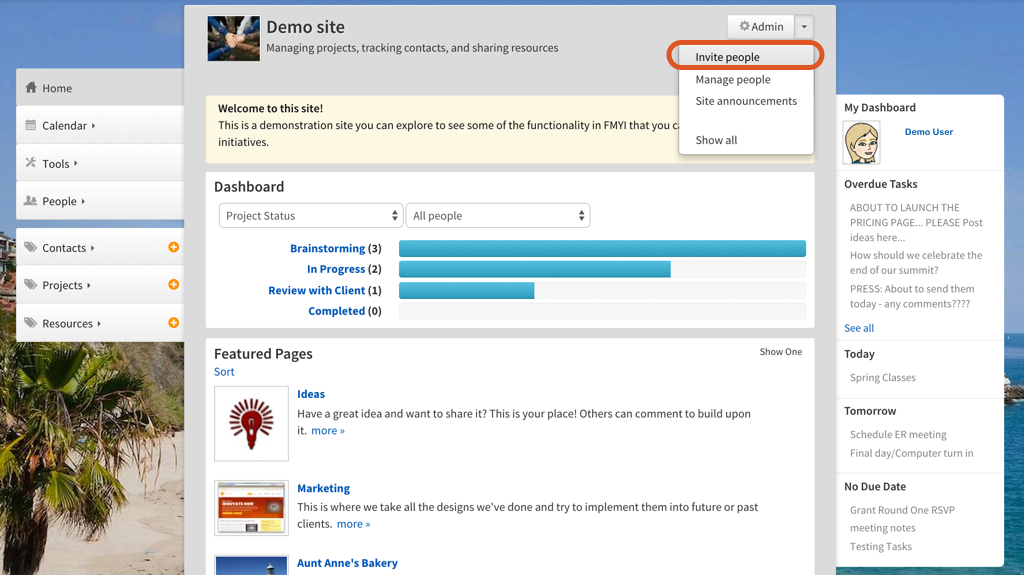The image size is (1024, 575).
Task: Click the In Progress progress bar
Action: click(534, 269)
